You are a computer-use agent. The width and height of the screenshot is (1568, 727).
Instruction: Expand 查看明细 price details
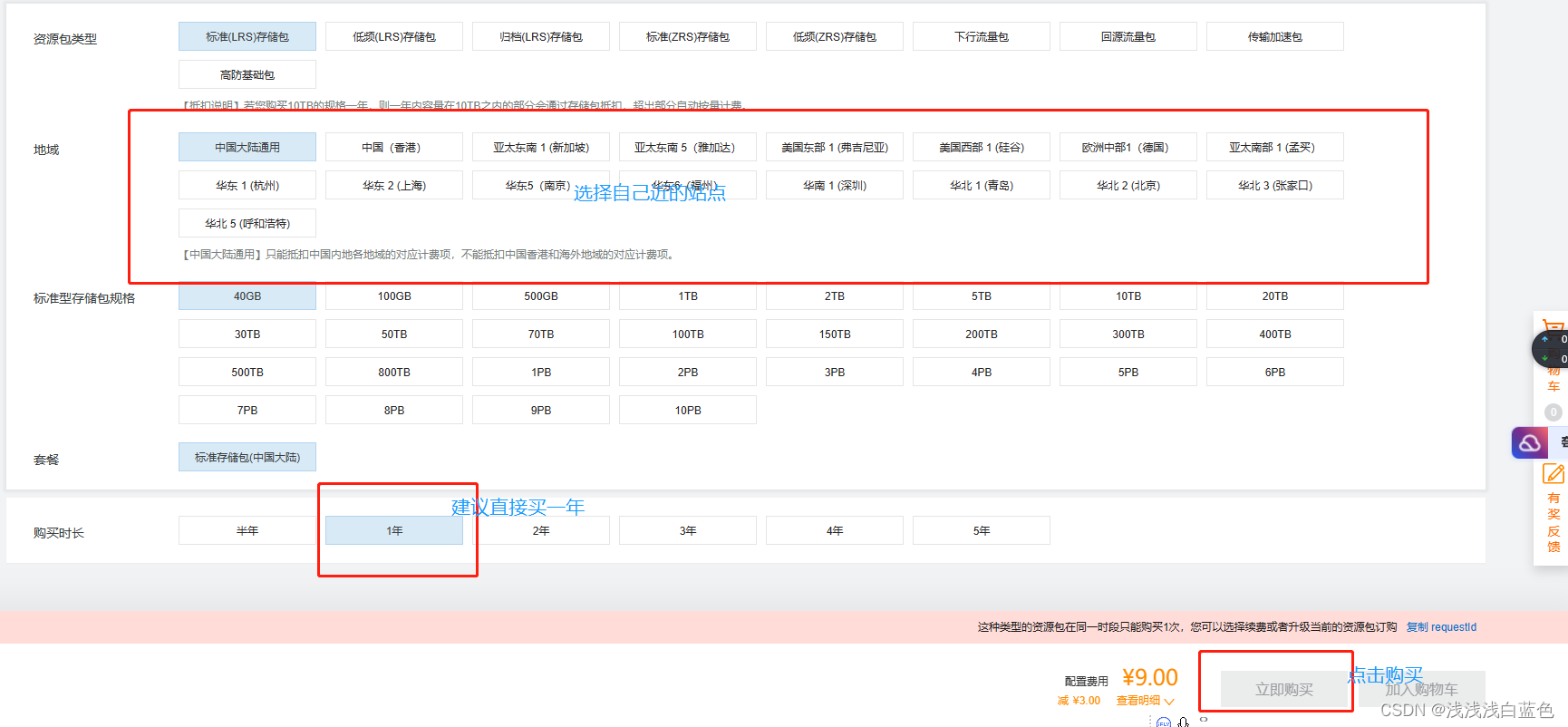(1138, 701)
